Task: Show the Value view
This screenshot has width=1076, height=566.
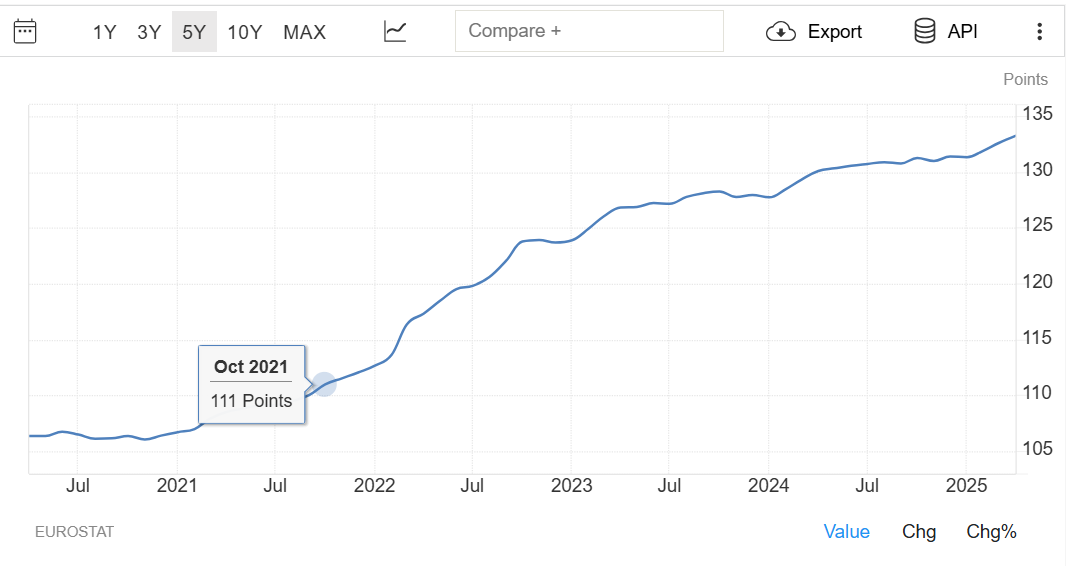Action: point(846,532)
